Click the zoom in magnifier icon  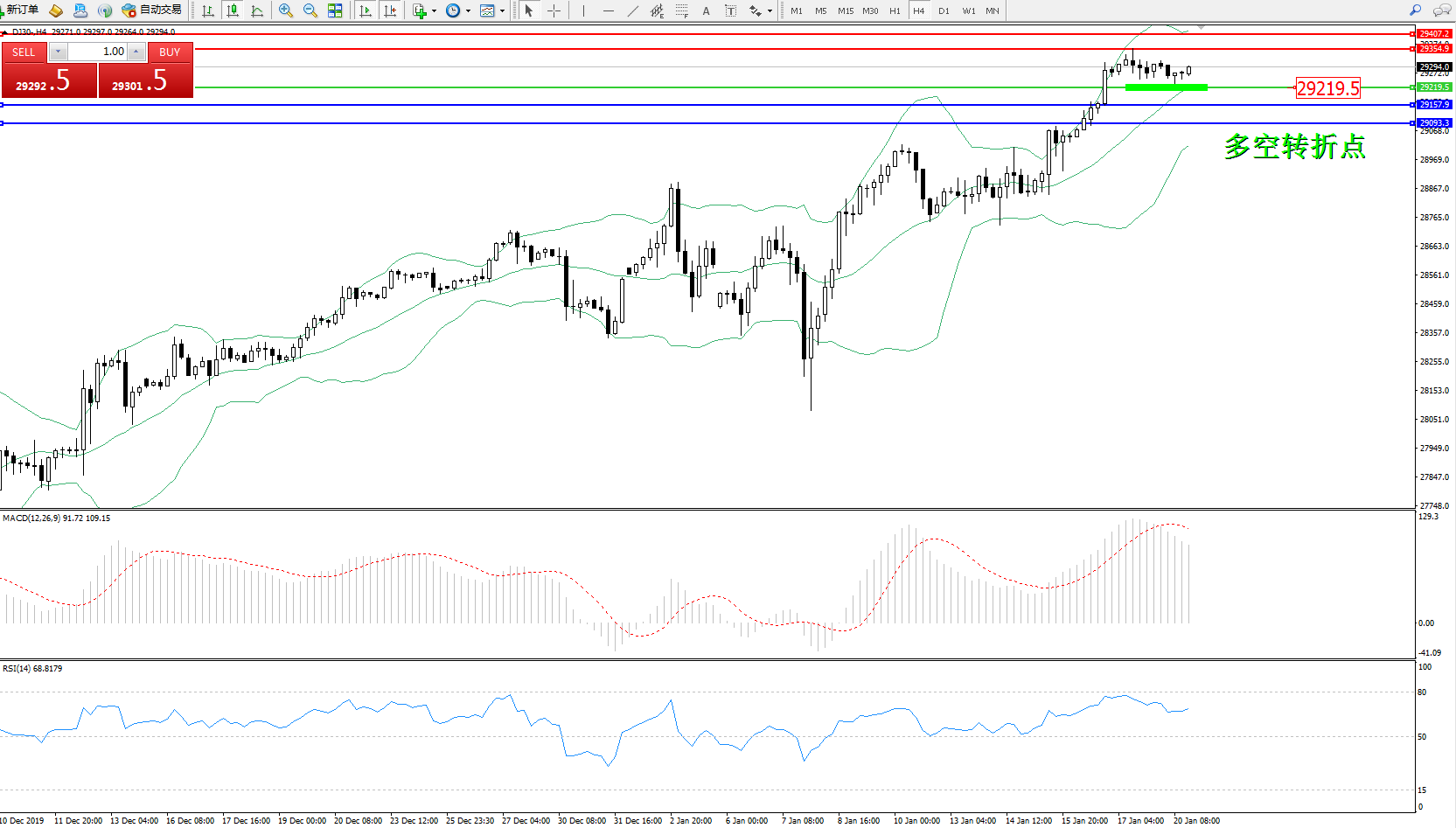pyautogui.click(x=285, y=10)
